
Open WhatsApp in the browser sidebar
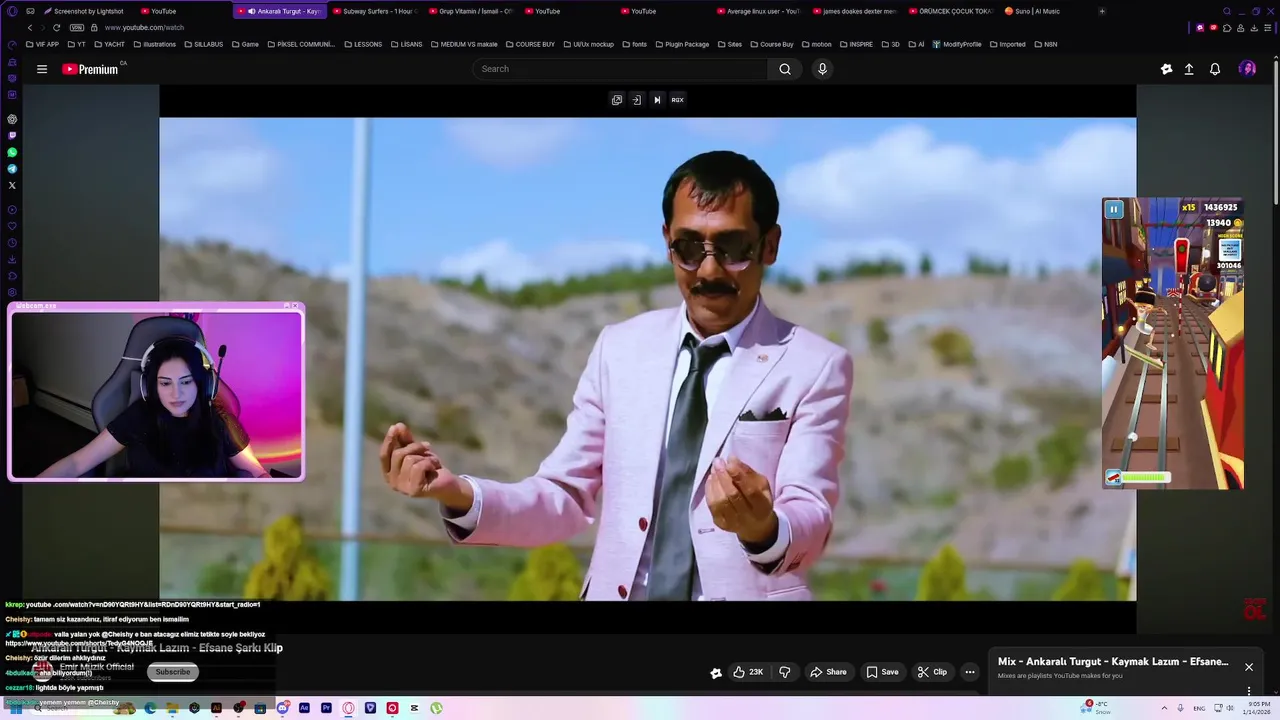pyautogui.click(x=12, y=152)
